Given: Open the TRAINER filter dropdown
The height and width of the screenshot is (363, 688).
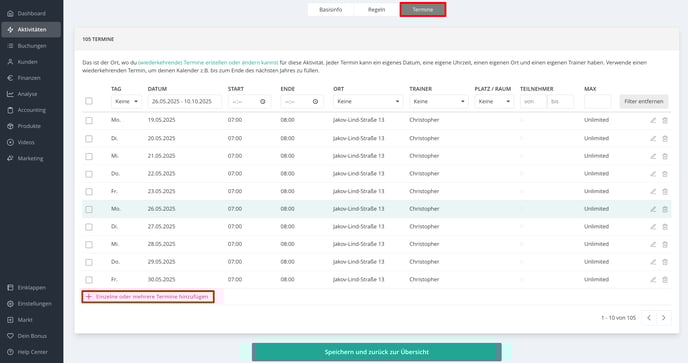Looking at the screenshot, I should point(438,101).
